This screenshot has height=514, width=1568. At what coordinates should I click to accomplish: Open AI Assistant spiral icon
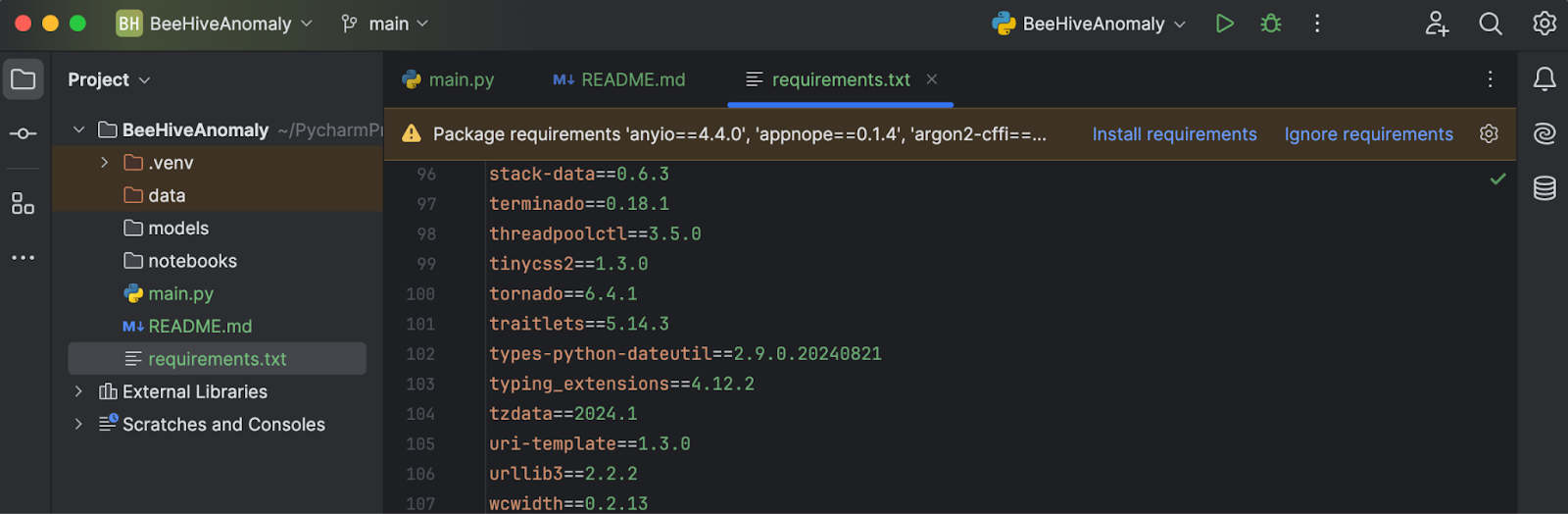[1544, 133]
